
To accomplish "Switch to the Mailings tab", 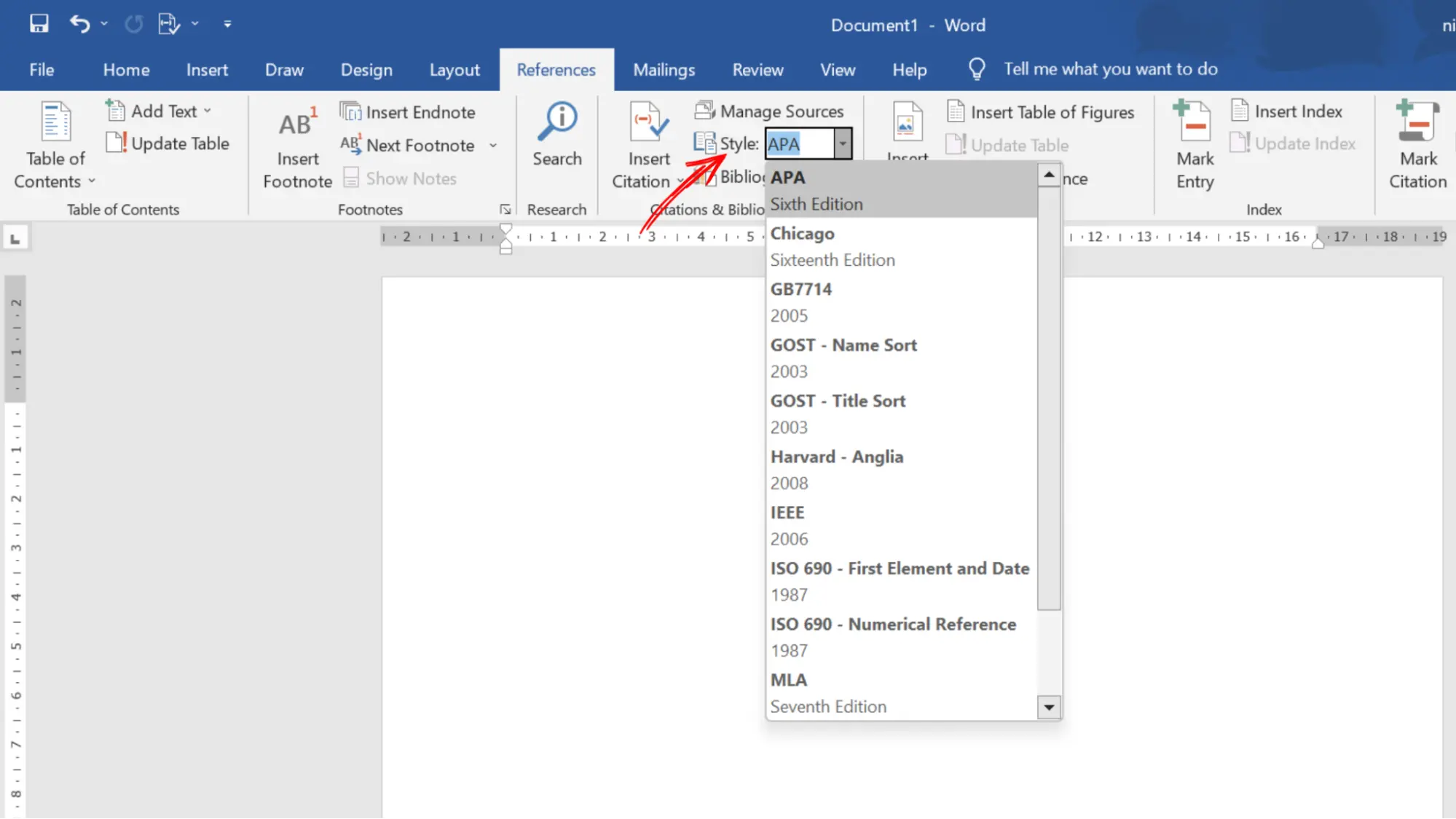I will click(664, 70).
